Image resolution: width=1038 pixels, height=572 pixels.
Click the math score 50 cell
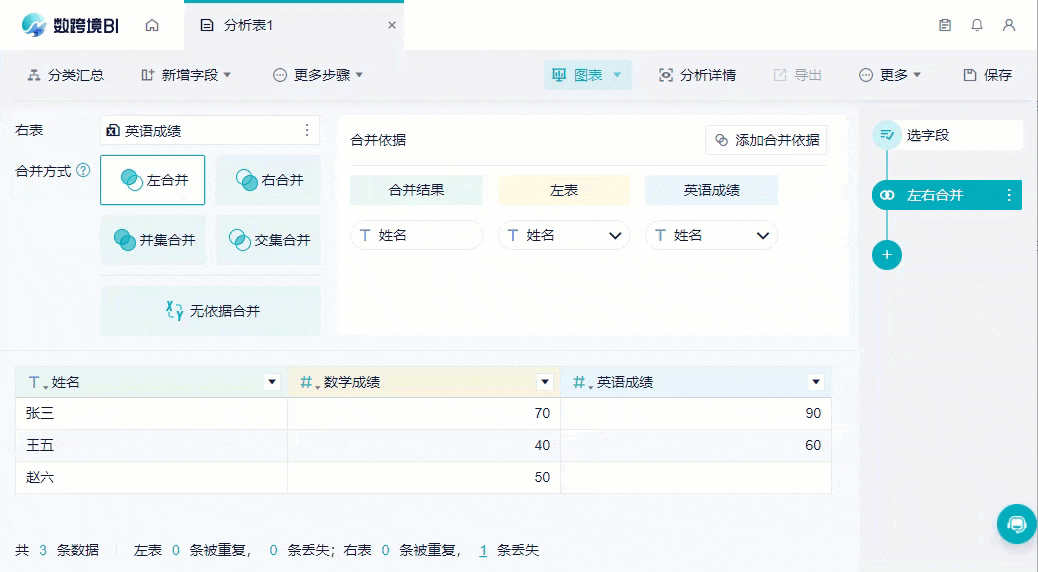pyautogui.click(x=424, y=477)
